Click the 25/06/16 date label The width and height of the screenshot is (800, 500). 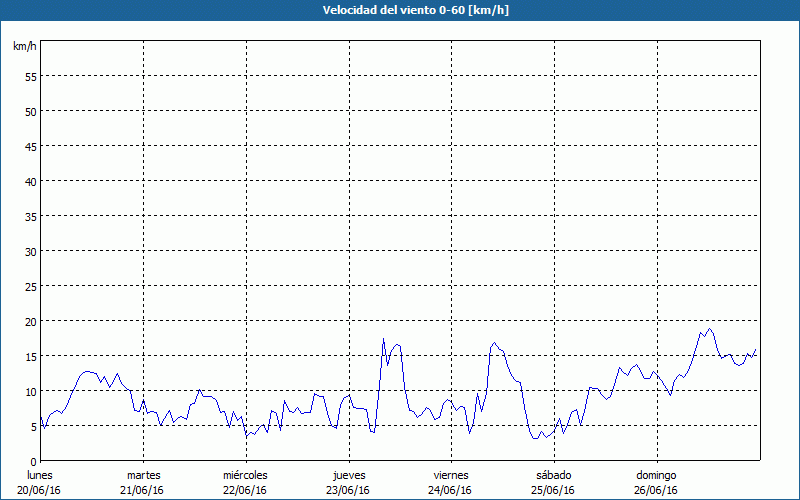pos(553,490)
